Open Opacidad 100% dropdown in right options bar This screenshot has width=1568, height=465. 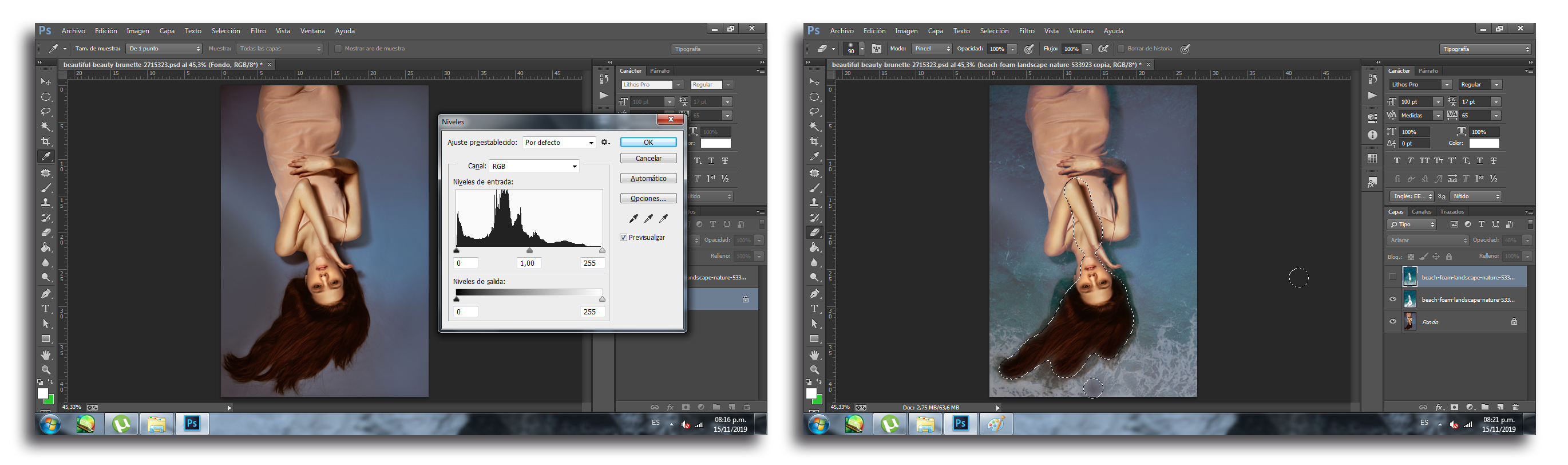[x=1012, y=49]
